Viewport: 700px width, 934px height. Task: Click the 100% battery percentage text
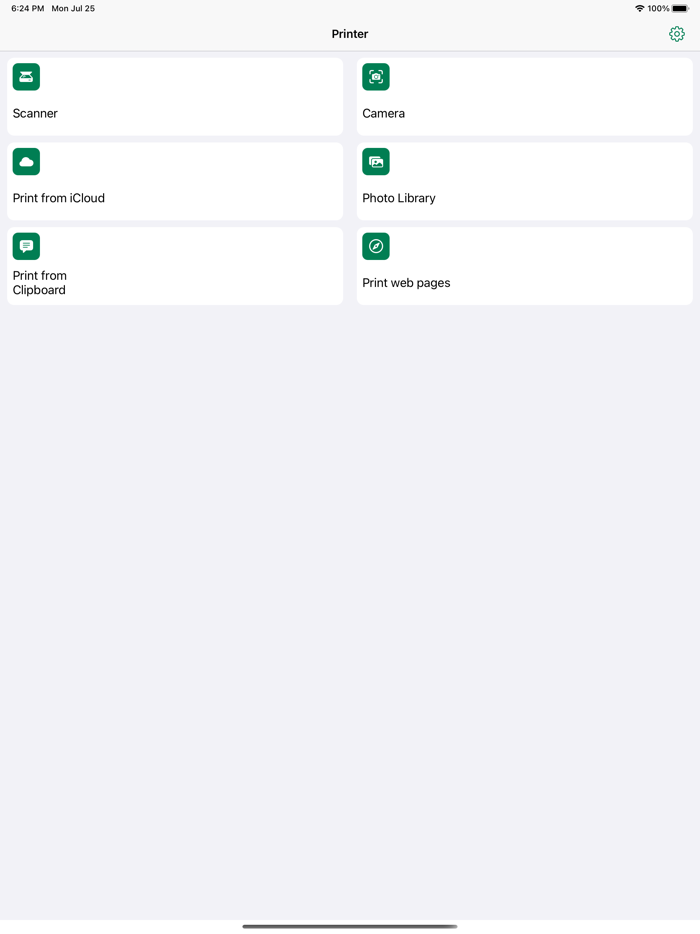click(661, 8)
